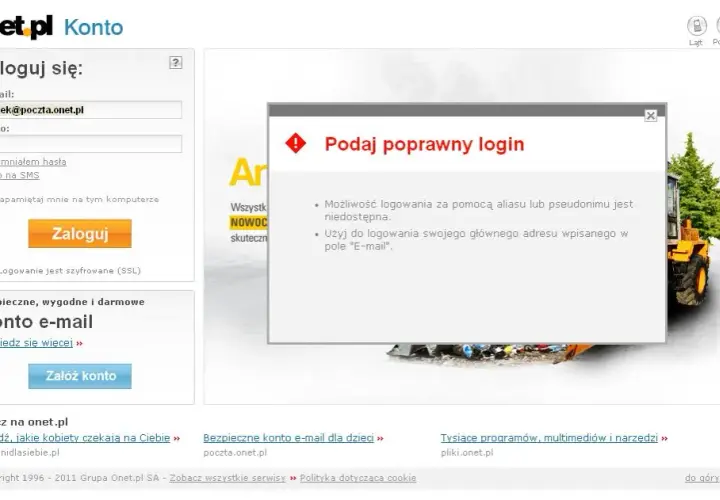The image size is (720, 500).
Task: Focus the e-mail field containing poczta.onet.pl
Action: (90, 110)
